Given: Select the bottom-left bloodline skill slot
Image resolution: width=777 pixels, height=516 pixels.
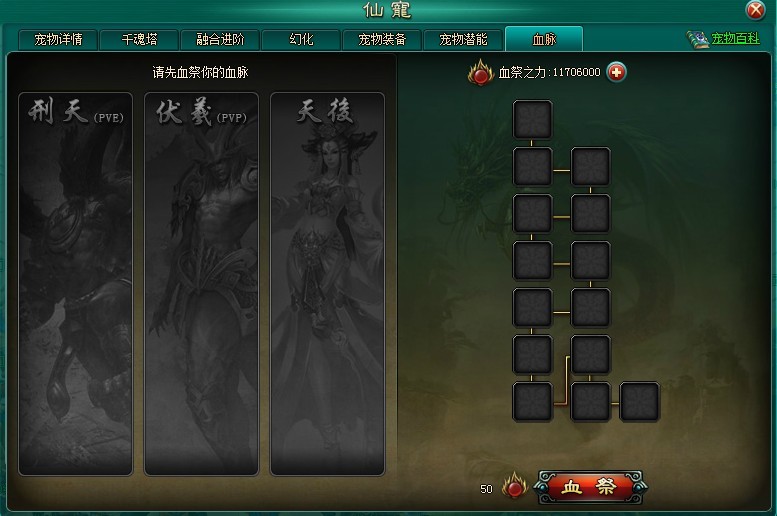Looking at the screenshot, I should click(x=533, y=401).
